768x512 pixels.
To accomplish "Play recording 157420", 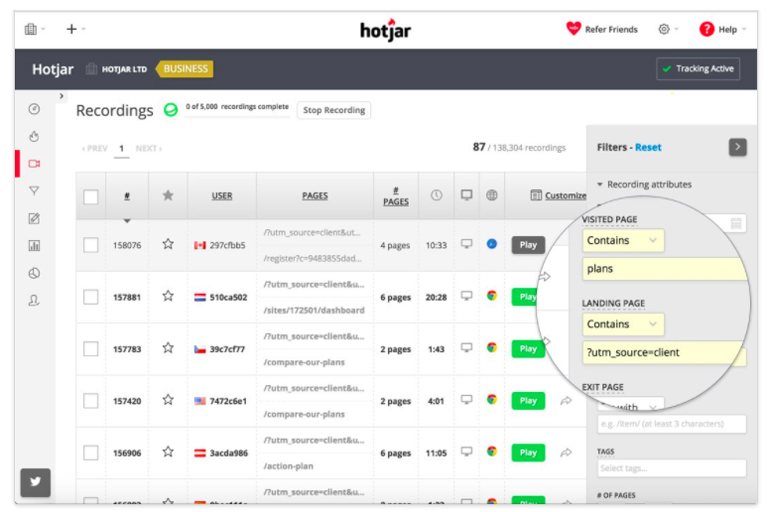I will coord(528,401).
